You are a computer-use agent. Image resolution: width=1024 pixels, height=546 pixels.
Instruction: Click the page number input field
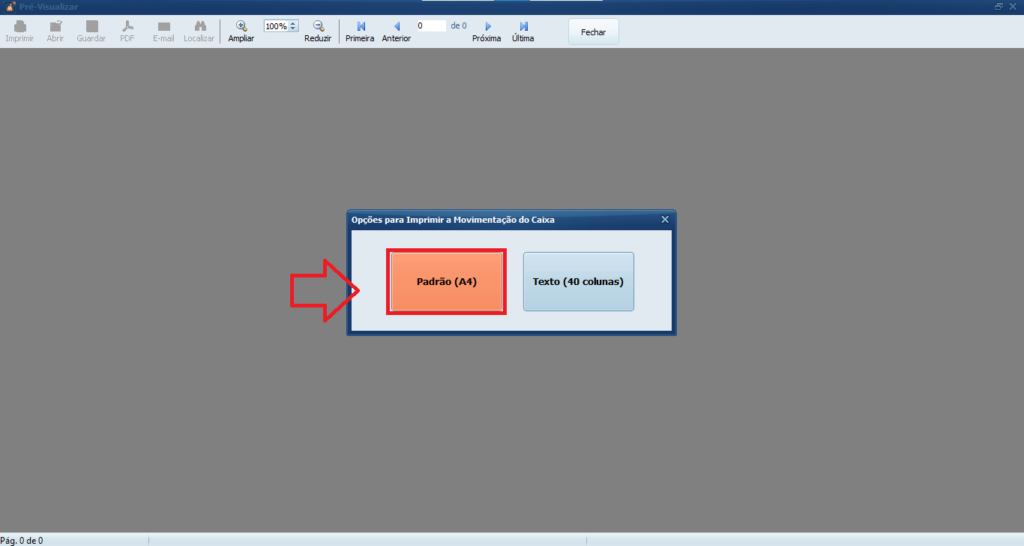[x=430, y=26]
